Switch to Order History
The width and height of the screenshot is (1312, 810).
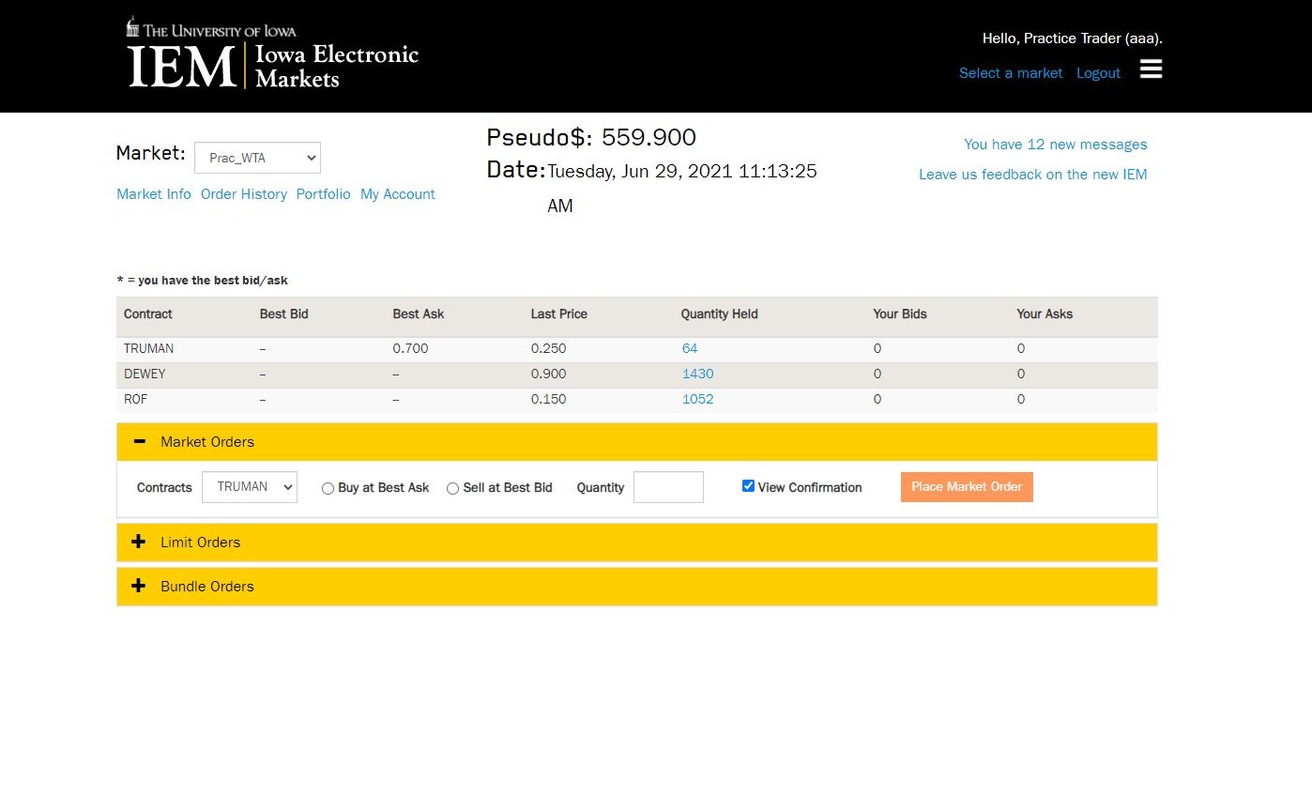coord(243,193)
